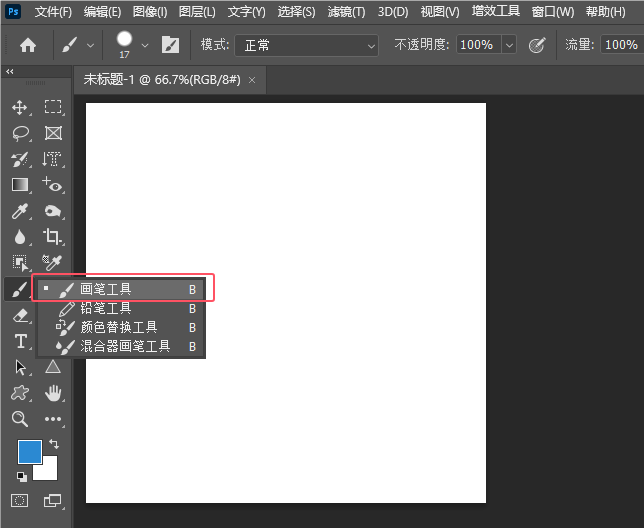Open the 文字(Y) menu
The image size is (644, 528).
(x=246, y=12)
